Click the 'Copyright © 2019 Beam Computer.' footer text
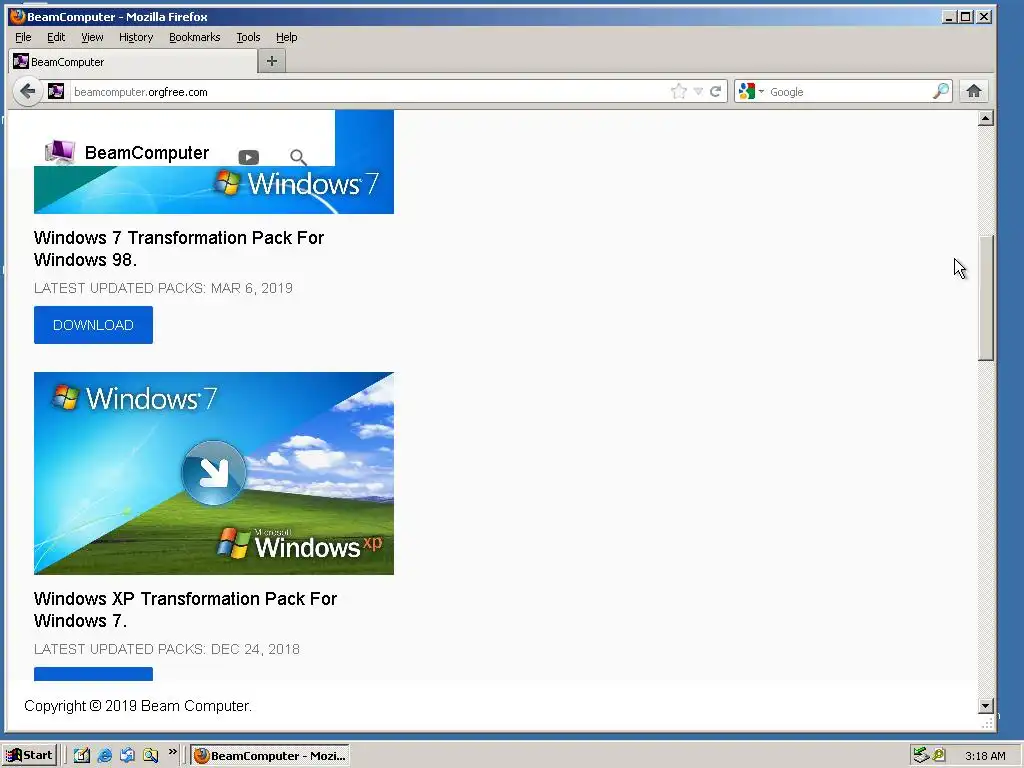The height and width of the screenshot is (768, 1024). 138,706
